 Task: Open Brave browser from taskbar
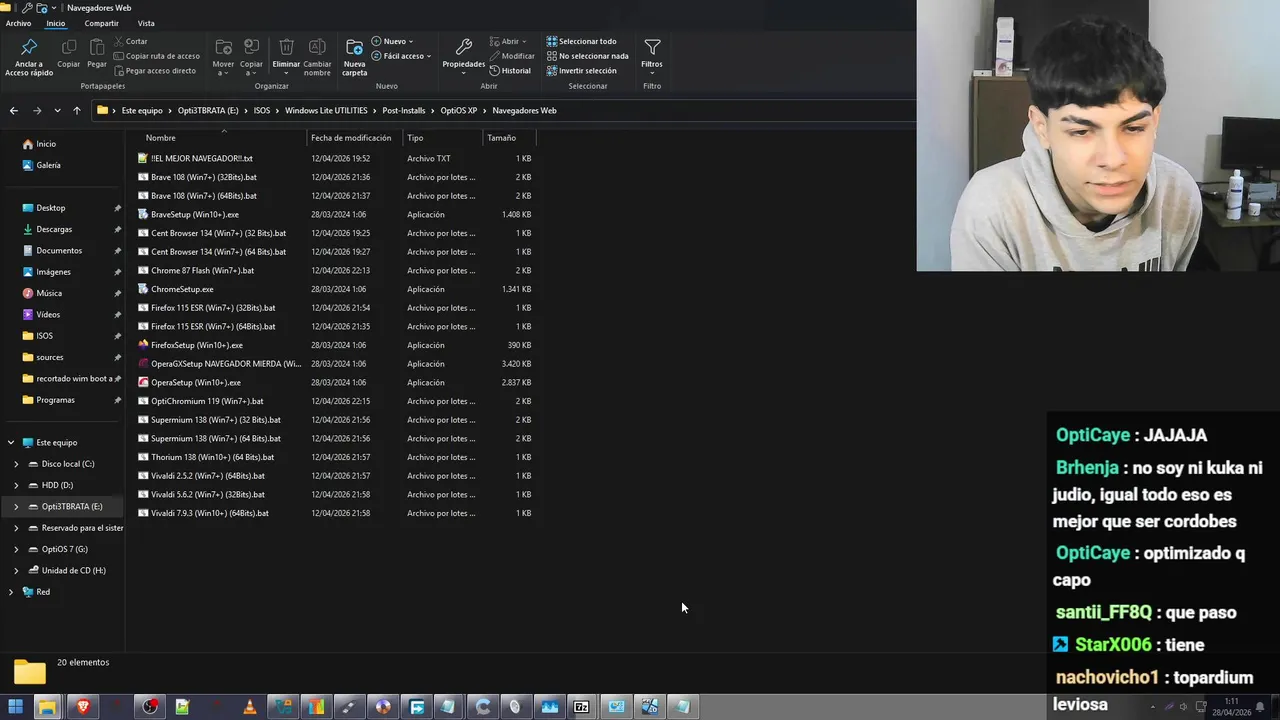(82, 707)
